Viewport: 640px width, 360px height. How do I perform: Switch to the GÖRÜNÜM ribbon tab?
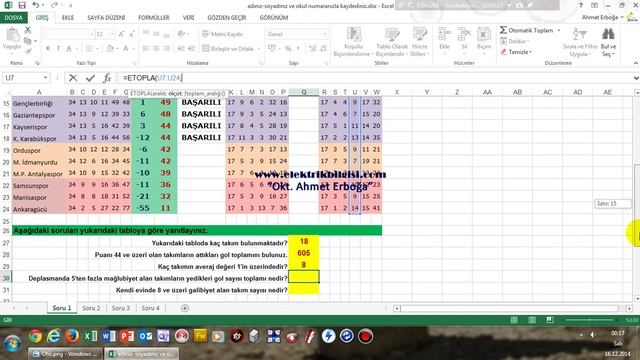click(x=274, y=18)
